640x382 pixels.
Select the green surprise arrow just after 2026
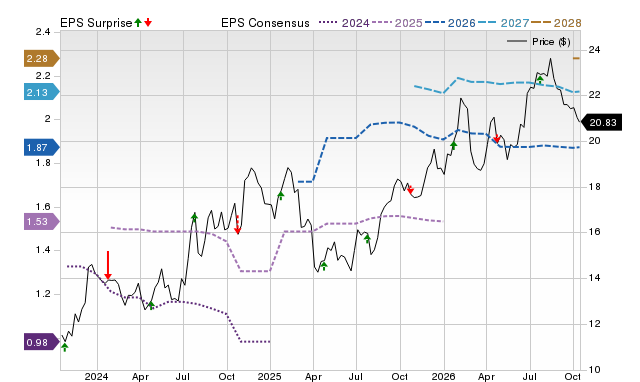[453, 145]
